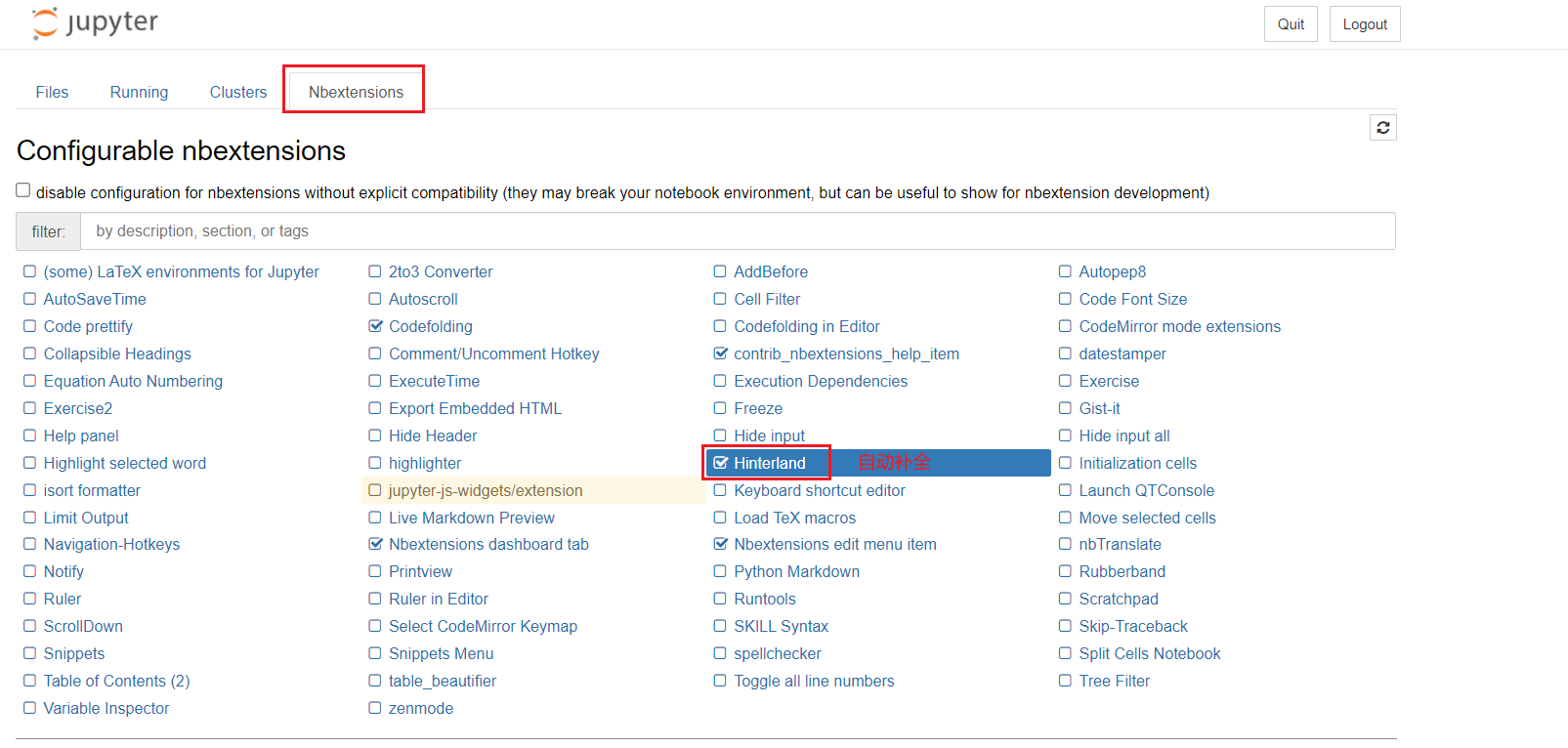This screenshot has width=1568, height=748.
Task: Select the Navigation-Hotkeys extension
Action: pos(111,544)
